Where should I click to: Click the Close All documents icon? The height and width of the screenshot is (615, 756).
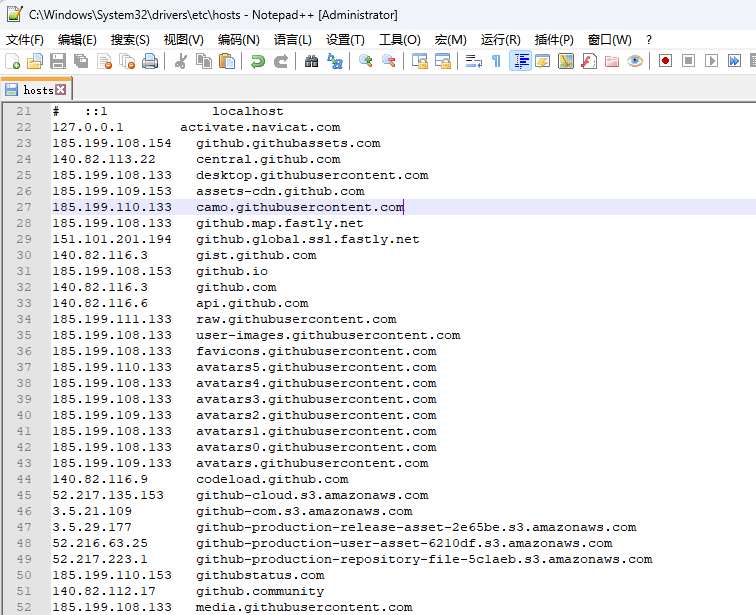[127, 61]
